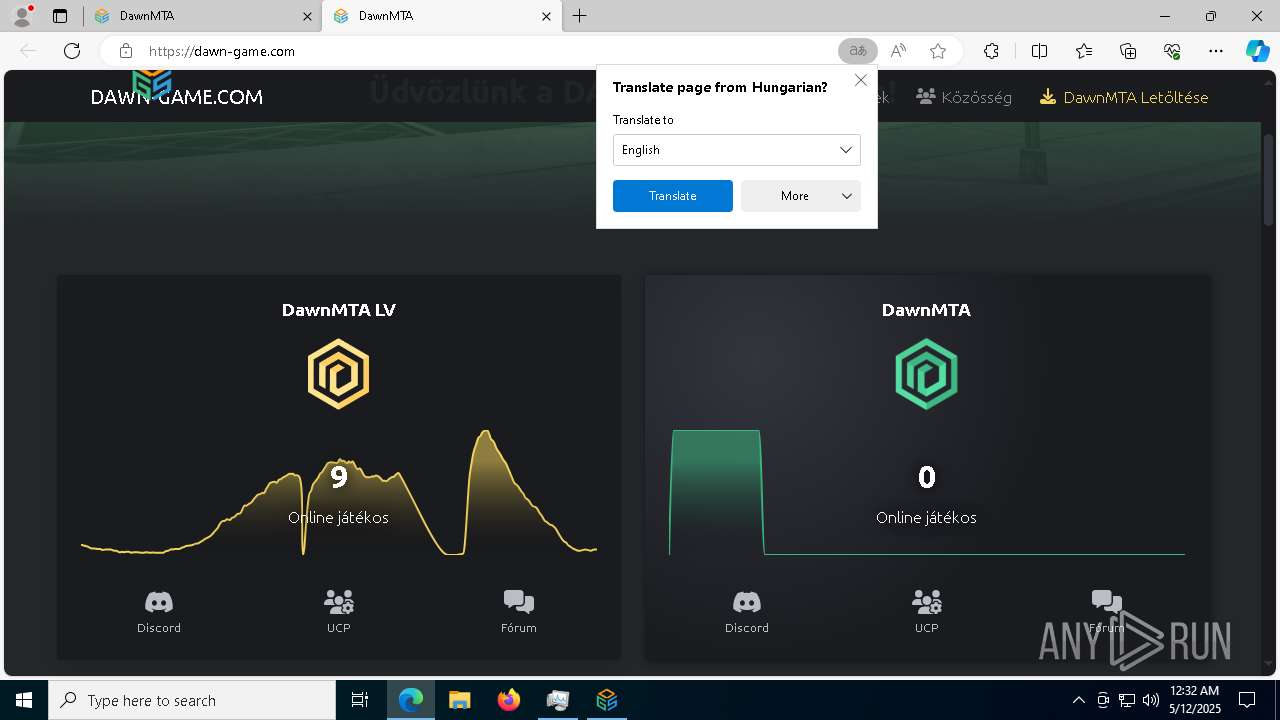Open UCP for DawnMTA server
Screen dimensions: 1280x720
point(927,611)
